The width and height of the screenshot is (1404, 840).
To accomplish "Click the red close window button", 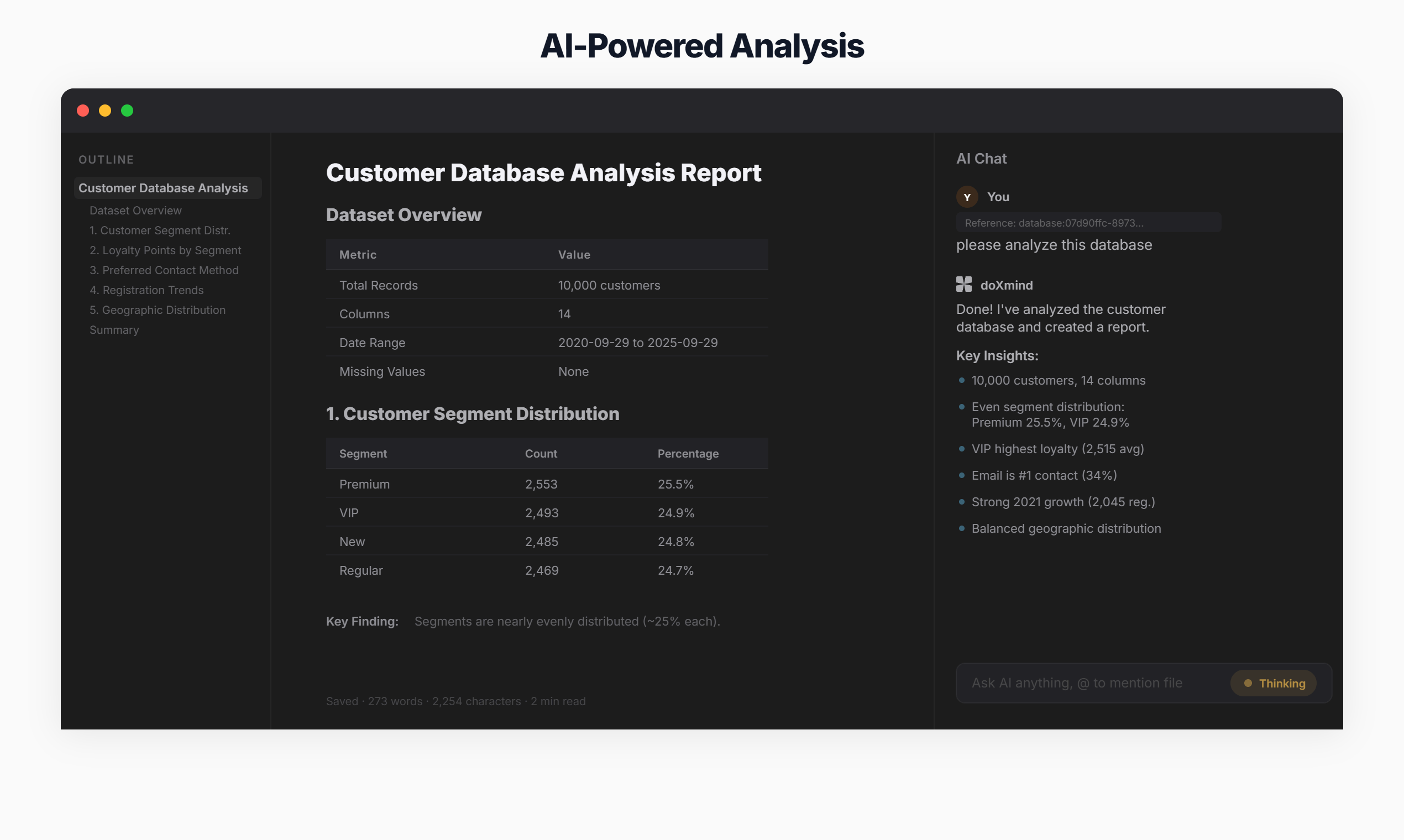I will point(83,111).
